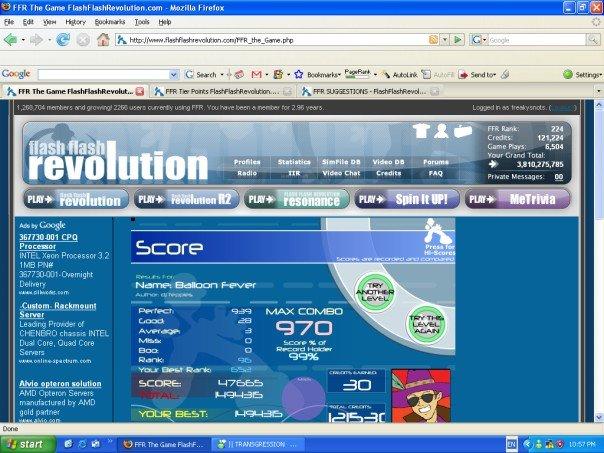Click the EN language indicator in taskbar
This screenshot has width=604, height=453.
(511, 445)
